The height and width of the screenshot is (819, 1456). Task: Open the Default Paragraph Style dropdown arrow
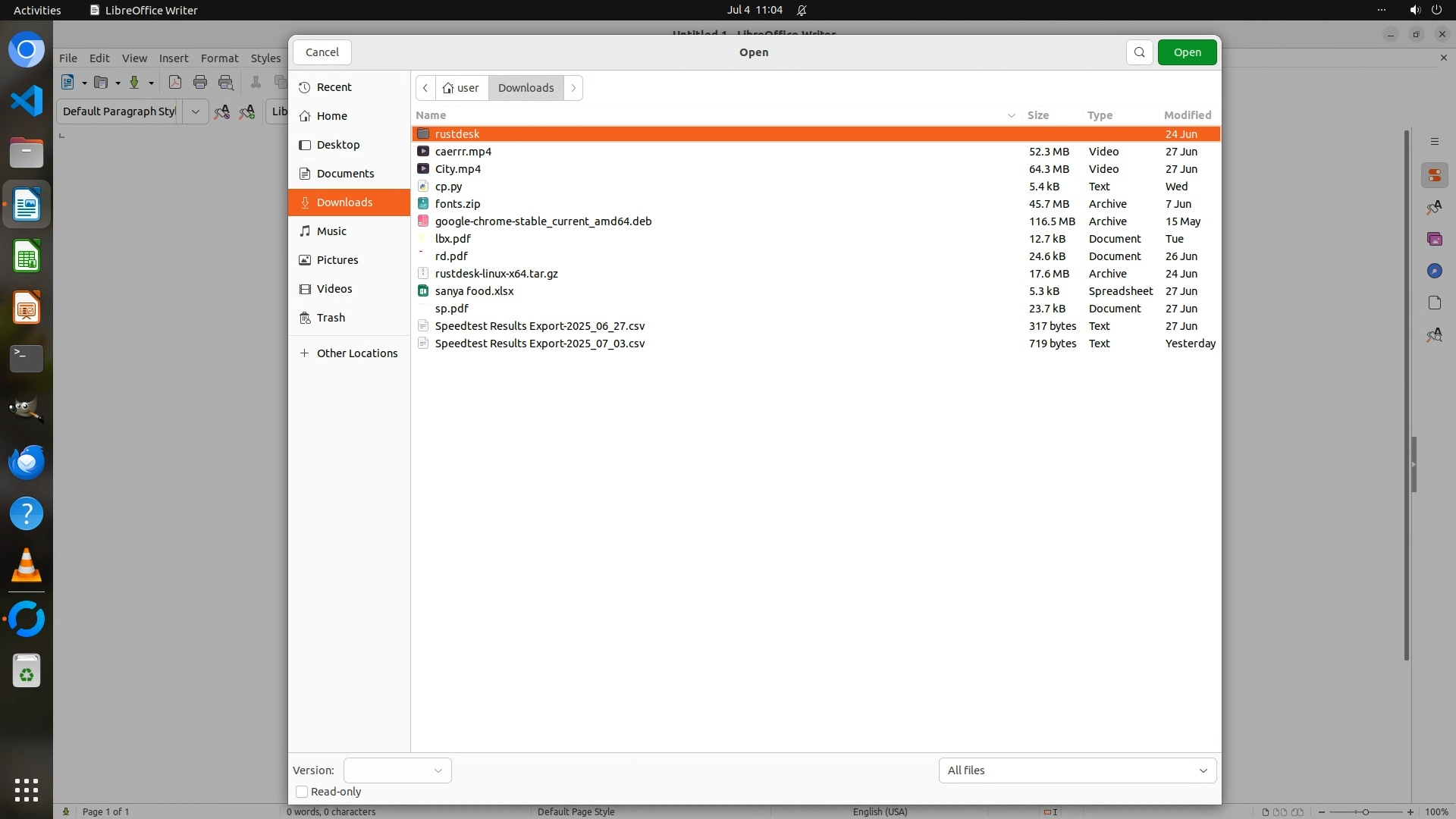(195, 111)
